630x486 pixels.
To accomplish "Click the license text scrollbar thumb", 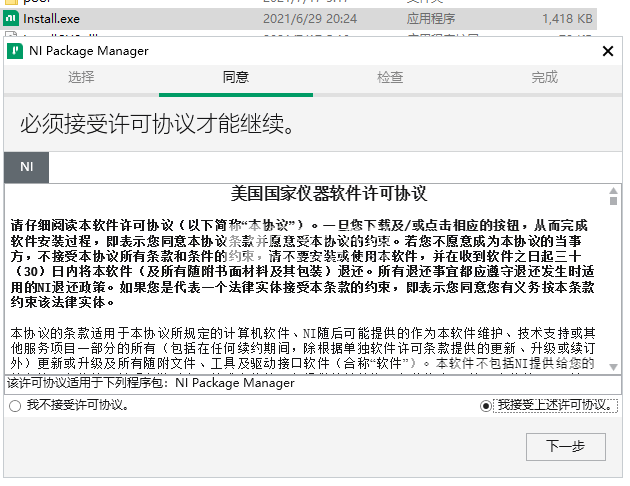I will 613,200.
